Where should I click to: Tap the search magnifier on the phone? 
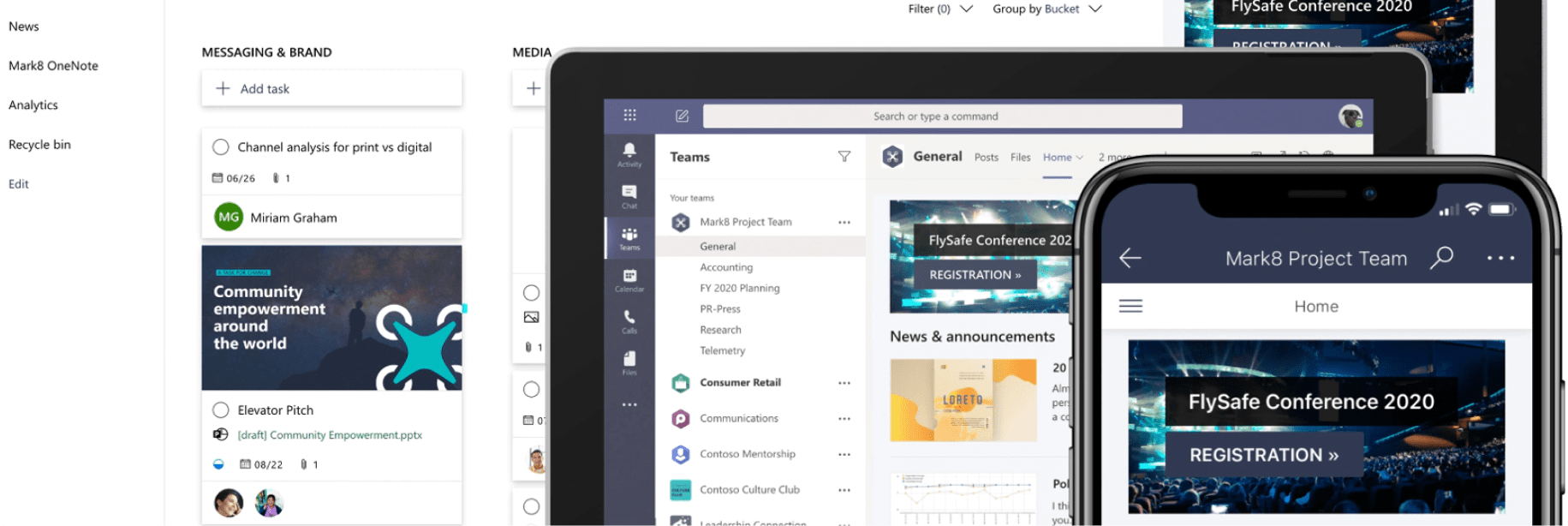[x=1442, y=257]
